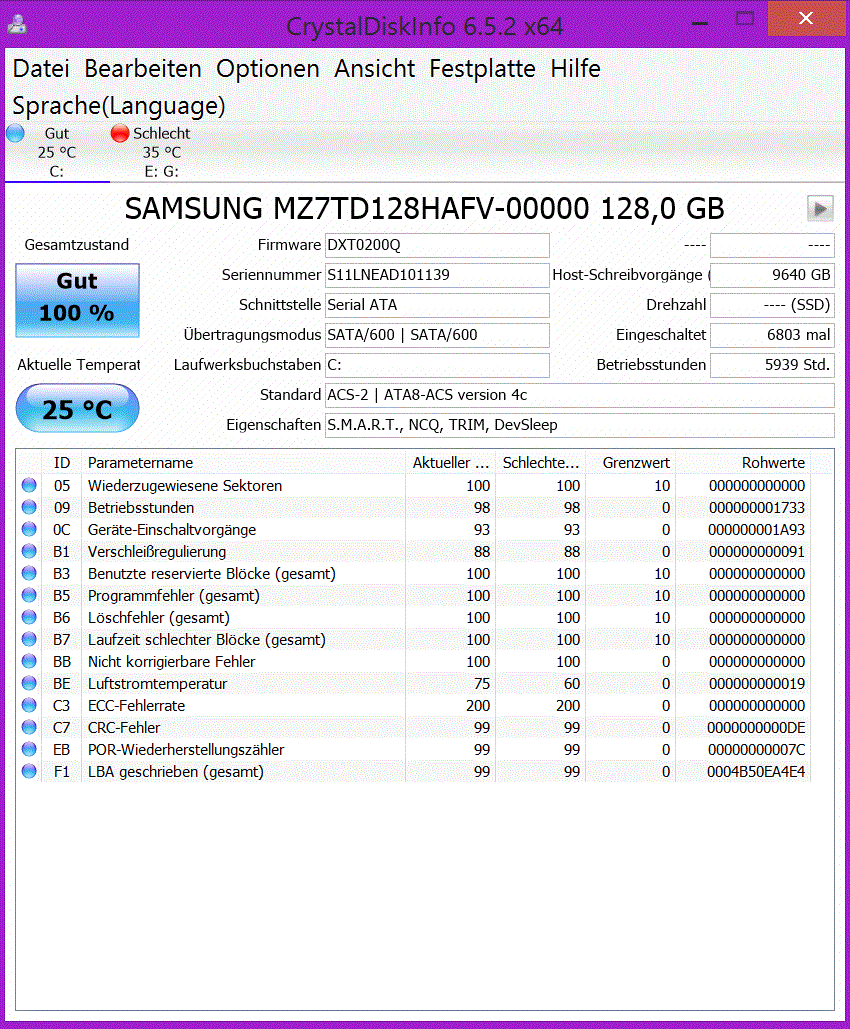Select the Gut 25 °C C: disk tab
The height and width of the screenshot is (1029, 850).
coord(57,152)
